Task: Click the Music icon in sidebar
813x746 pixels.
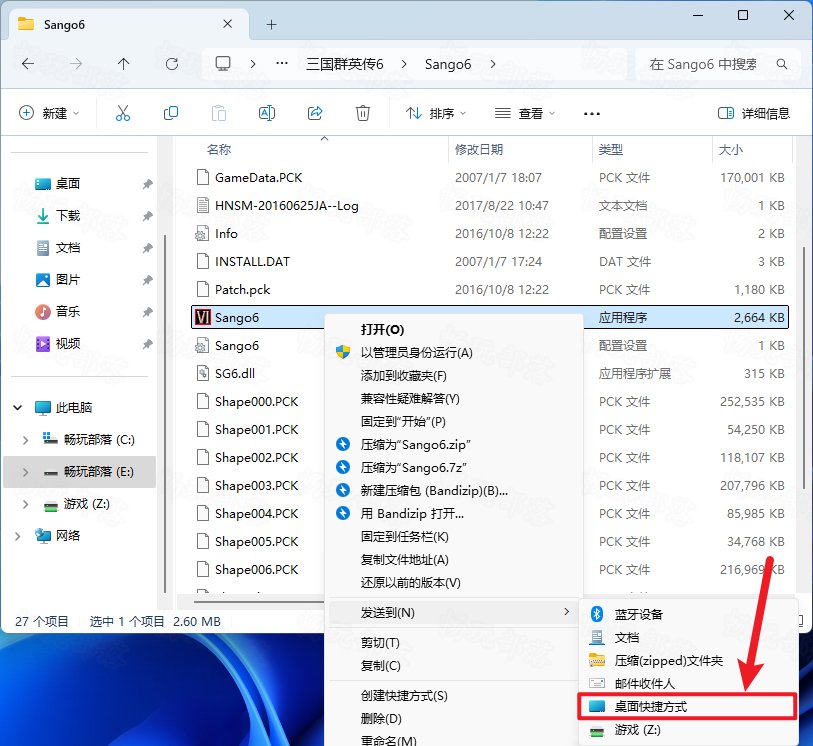Action: click(43, 312)
